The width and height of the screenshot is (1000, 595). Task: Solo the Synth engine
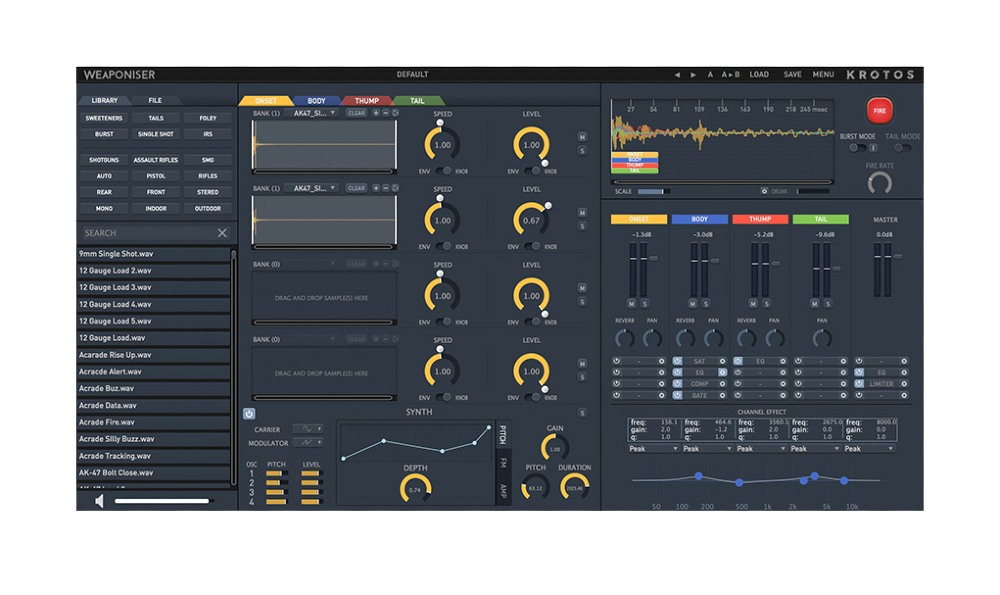click(582, 413)
